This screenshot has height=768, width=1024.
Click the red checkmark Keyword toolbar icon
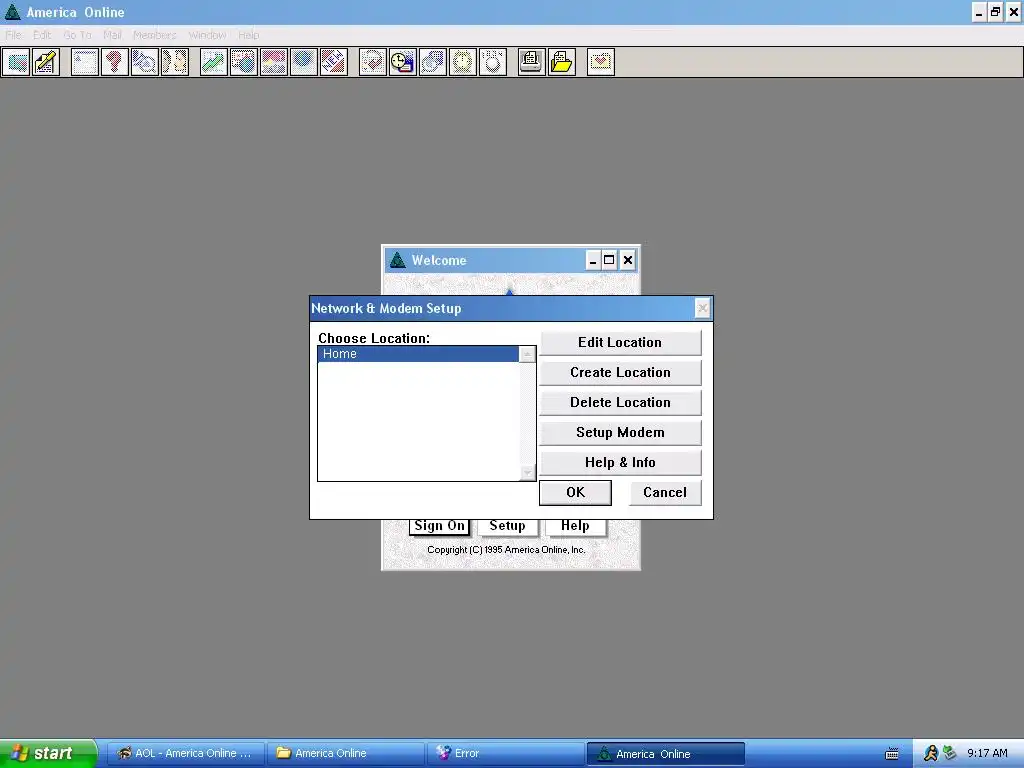[x=373, y=62]
